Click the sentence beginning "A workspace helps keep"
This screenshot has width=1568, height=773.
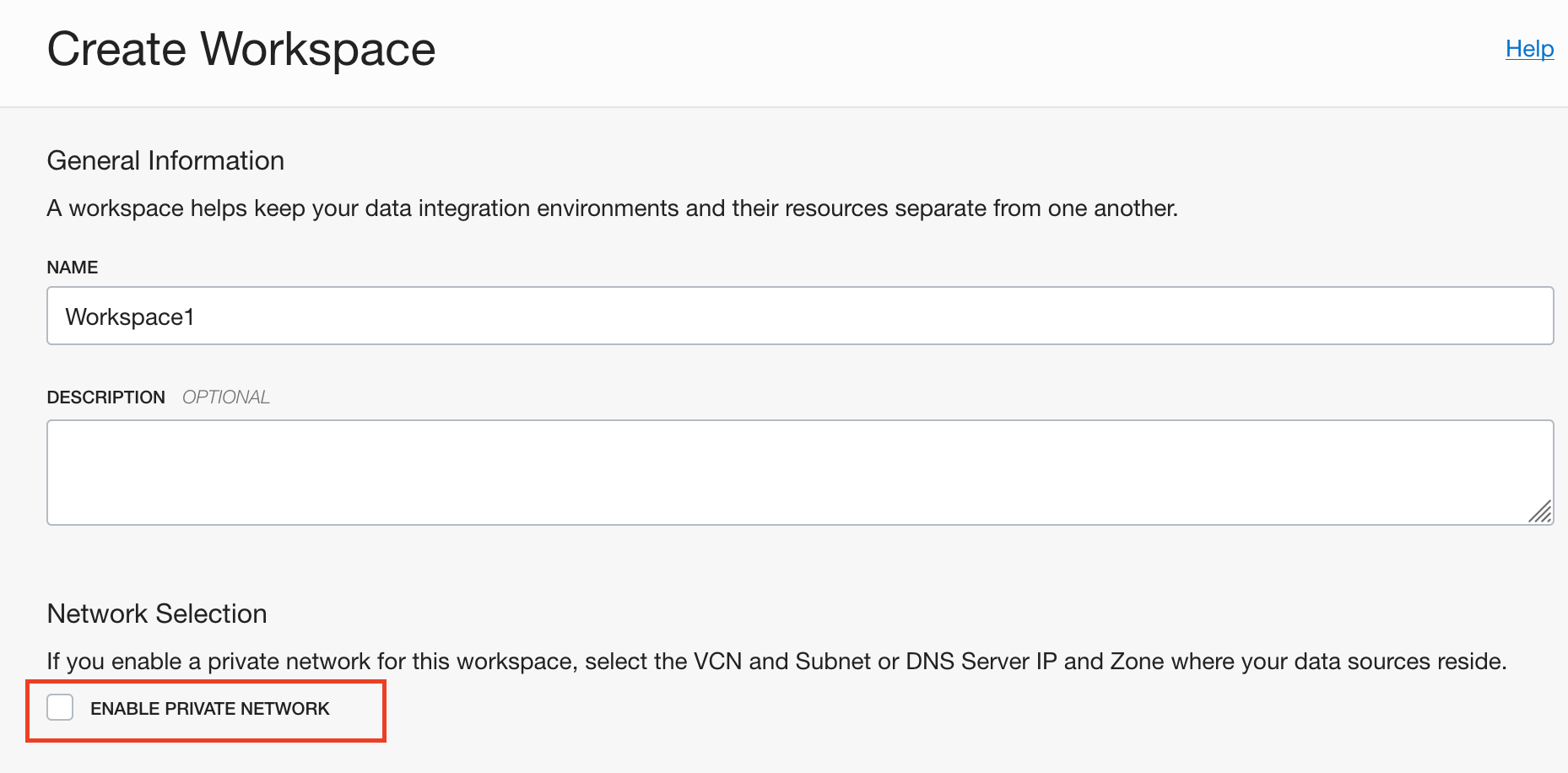[612, 208]
